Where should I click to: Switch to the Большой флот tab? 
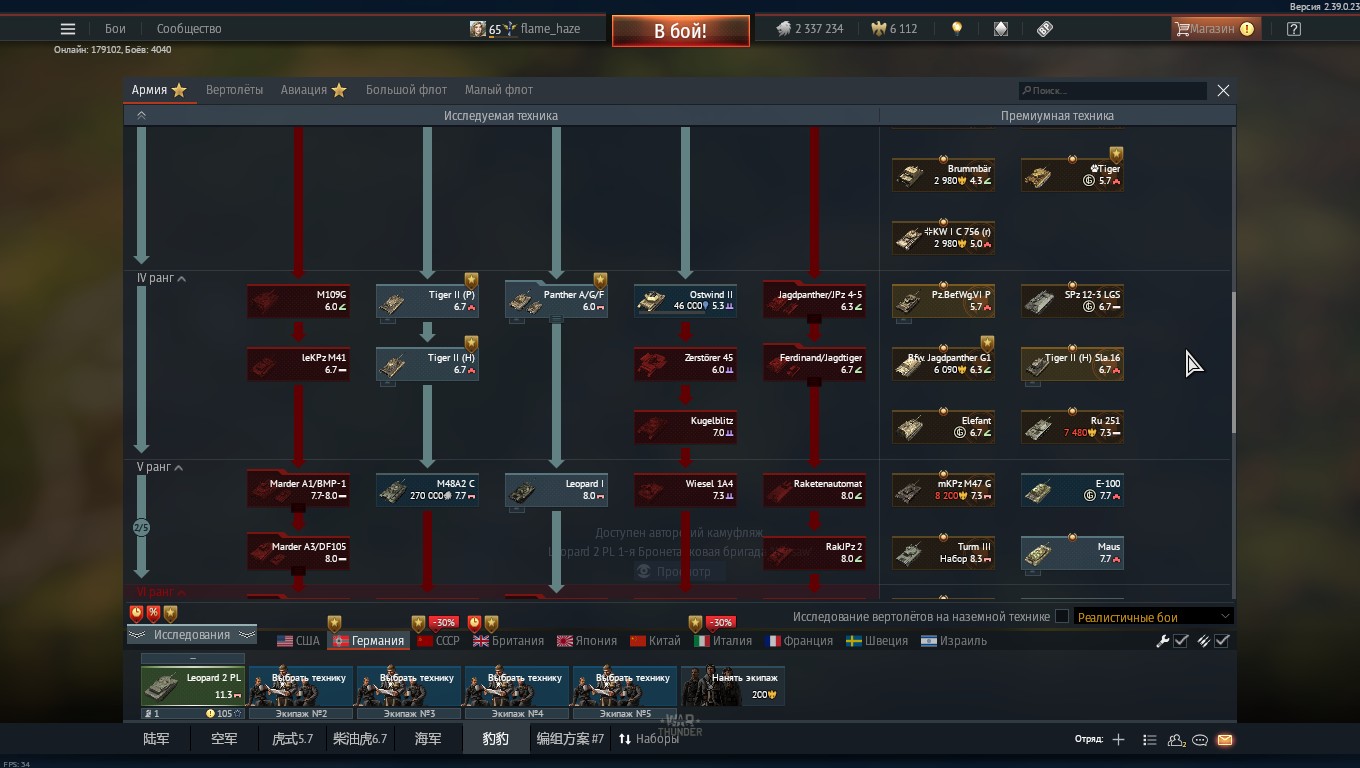[406, 90]
